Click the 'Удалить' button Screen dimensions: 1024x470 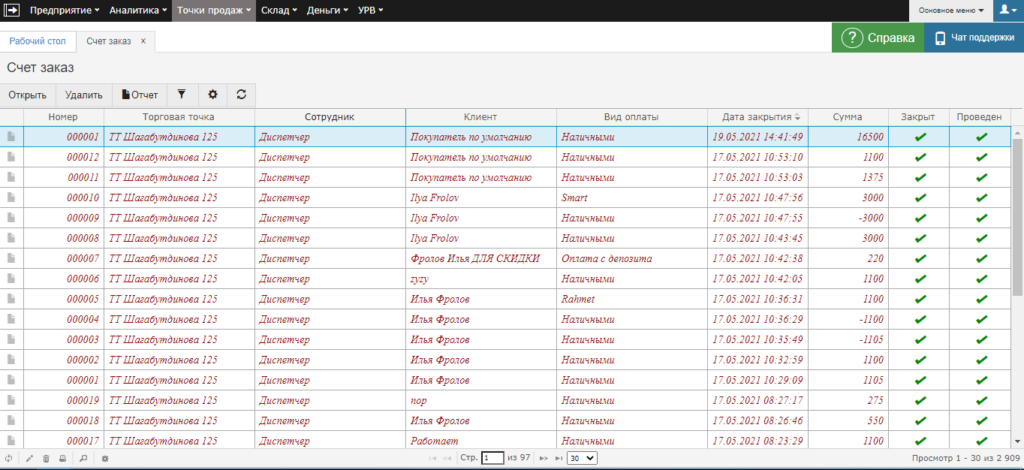point(84,95)
